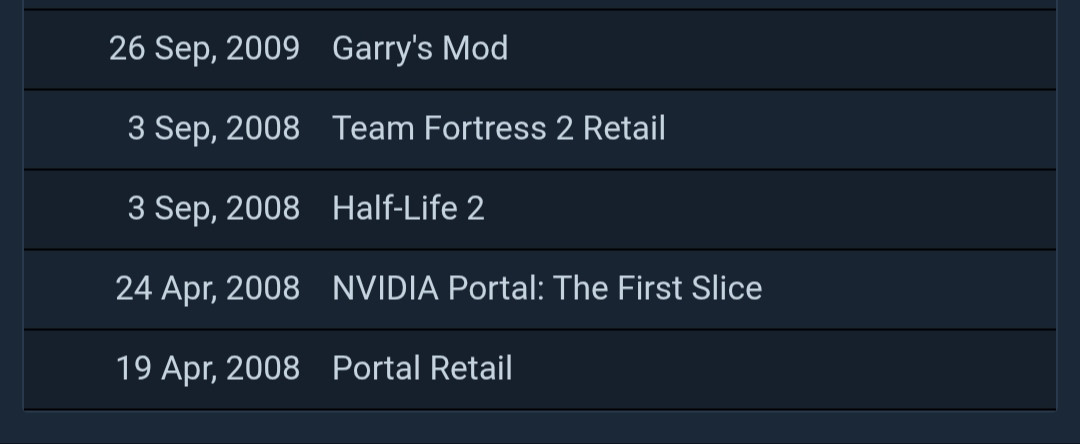
Task: Click the empty right area of Garry's Mod row
Action: point(800,49)
